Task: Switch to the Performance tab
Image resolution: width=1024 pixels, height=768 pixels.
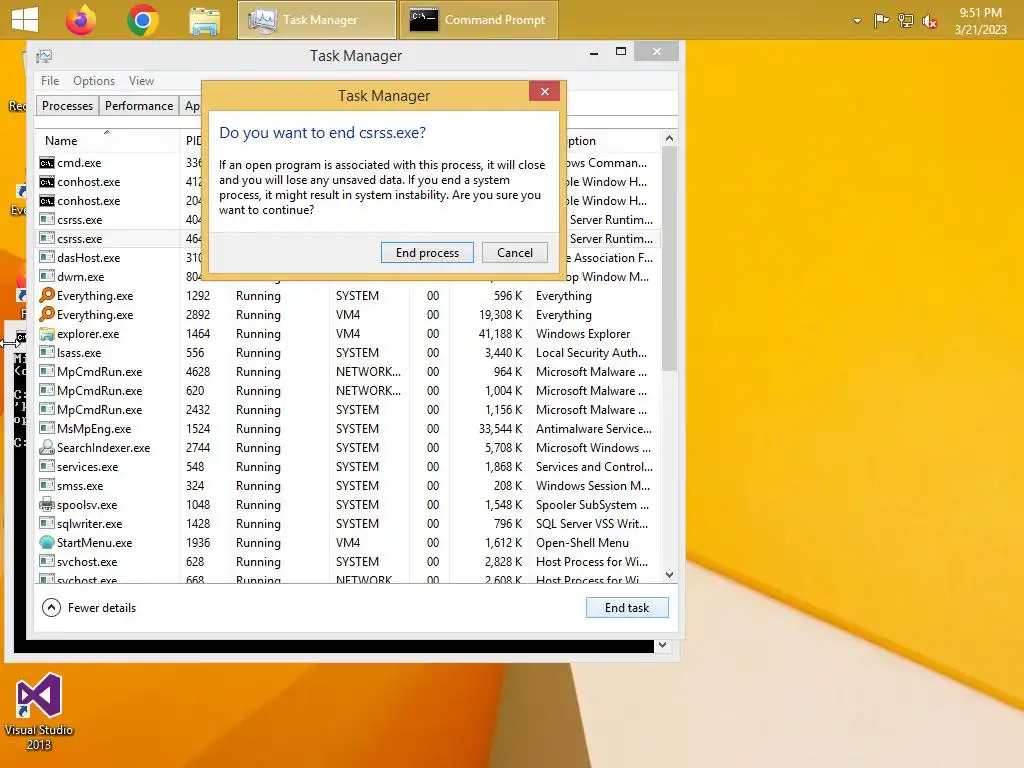Action: pos(139,106)
